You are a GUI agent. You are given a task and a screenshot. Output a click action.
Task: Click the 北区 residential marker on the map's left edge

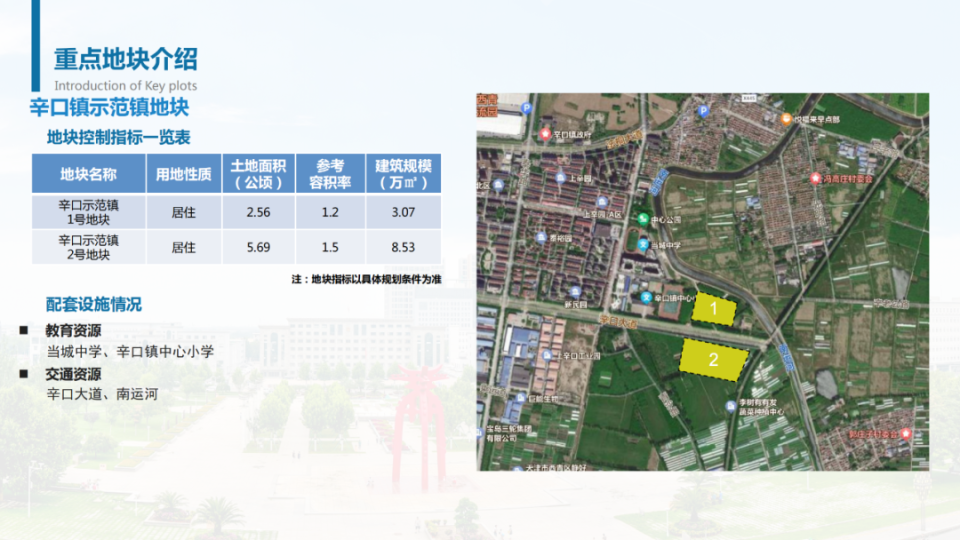tap(498, 184)
